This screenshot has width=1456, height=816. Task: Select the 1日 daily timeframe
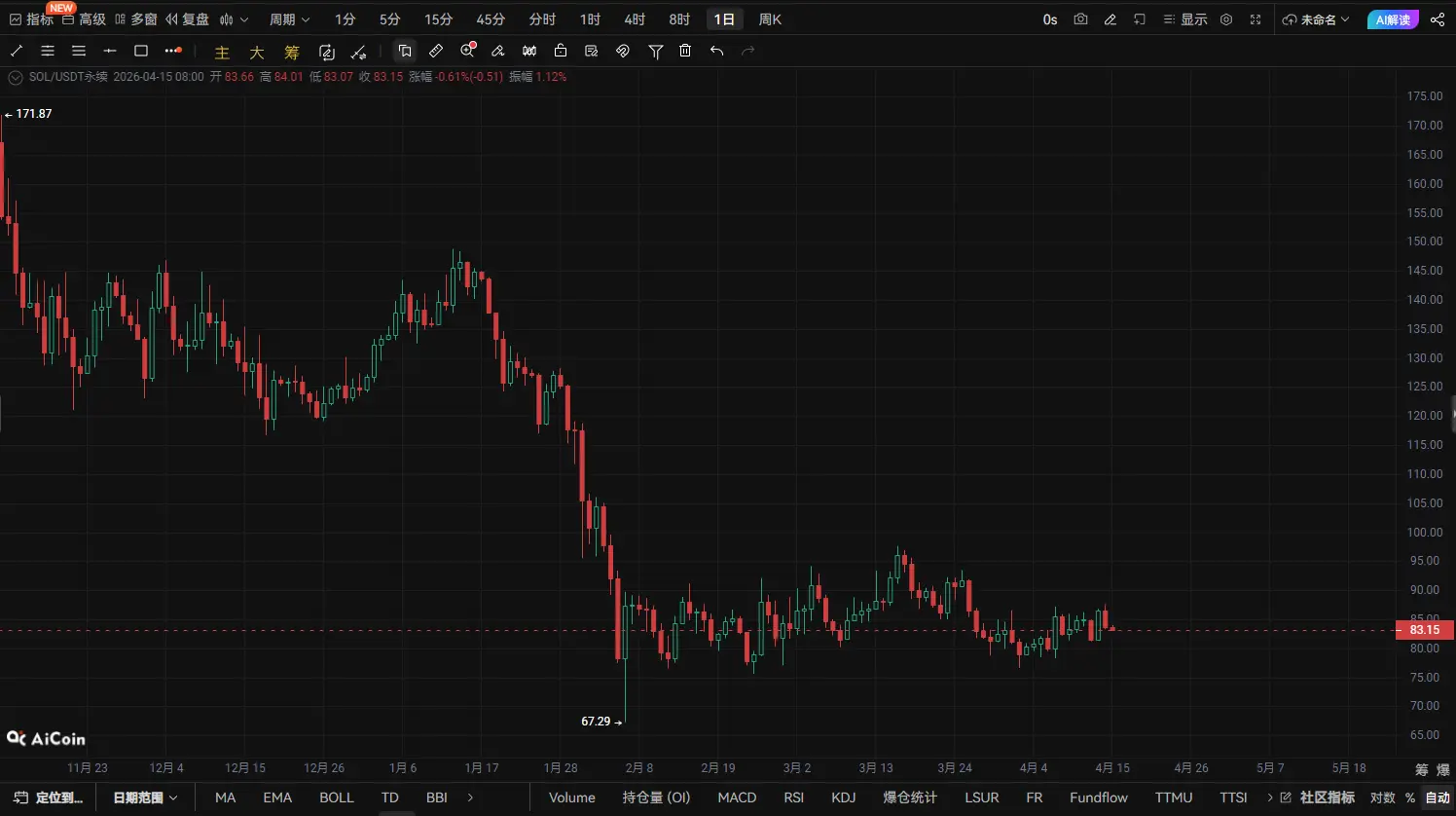[x=724, y=19]
